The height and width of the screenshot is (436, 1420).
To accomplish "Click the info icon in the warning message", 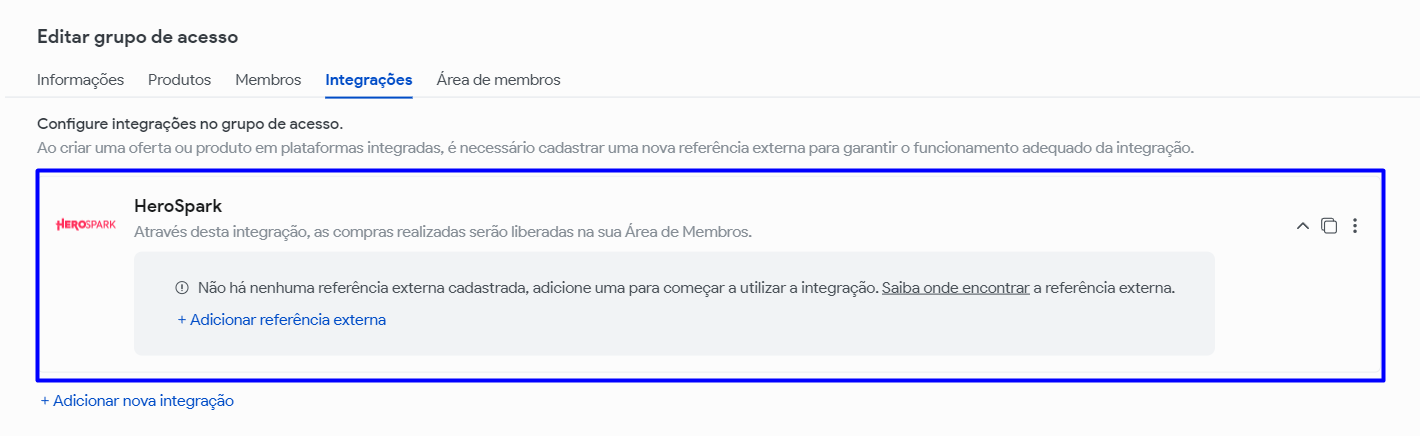I will coord(182,288).
